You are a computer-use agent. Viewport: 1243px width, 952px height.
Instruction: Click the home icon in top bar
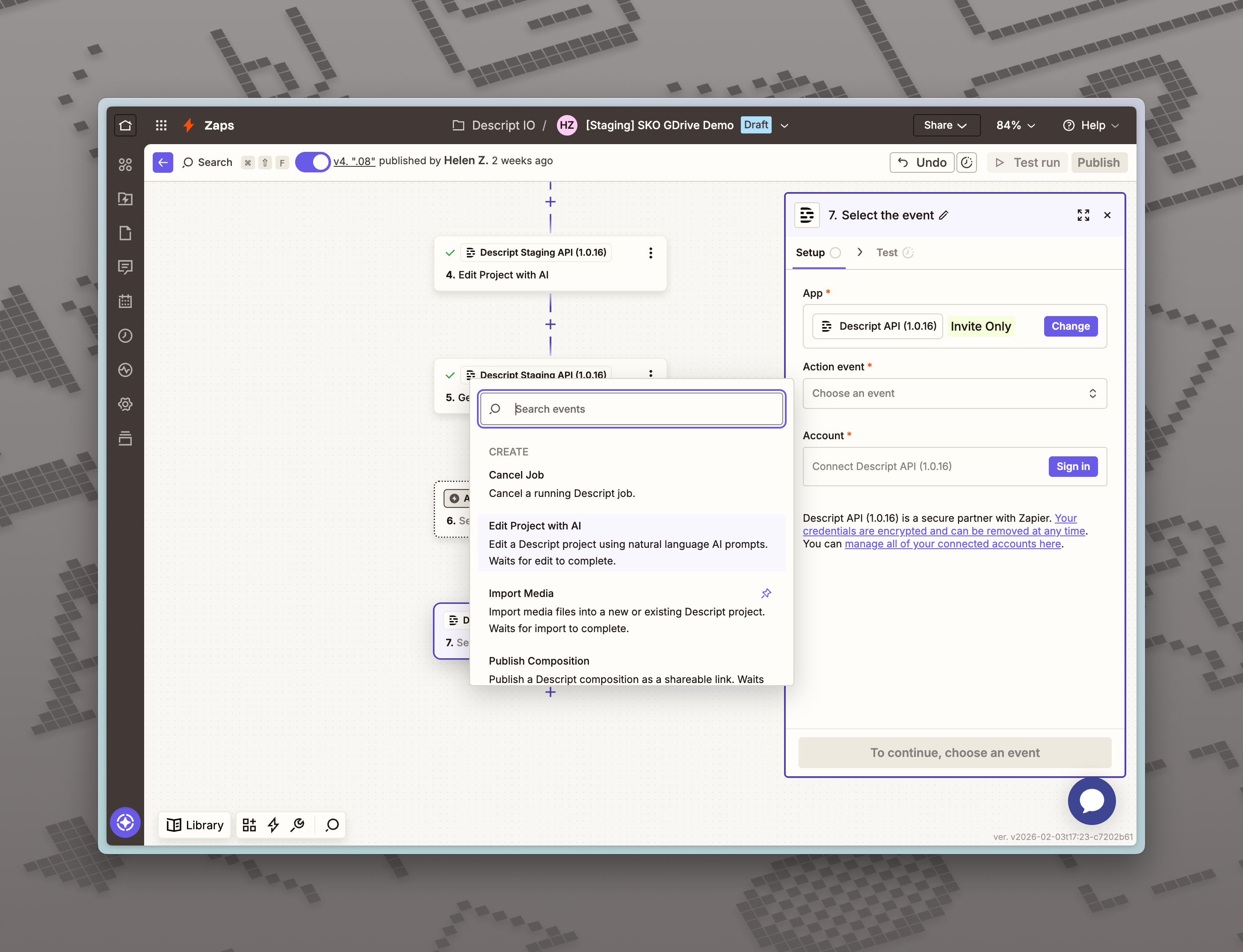pos(125,125)
